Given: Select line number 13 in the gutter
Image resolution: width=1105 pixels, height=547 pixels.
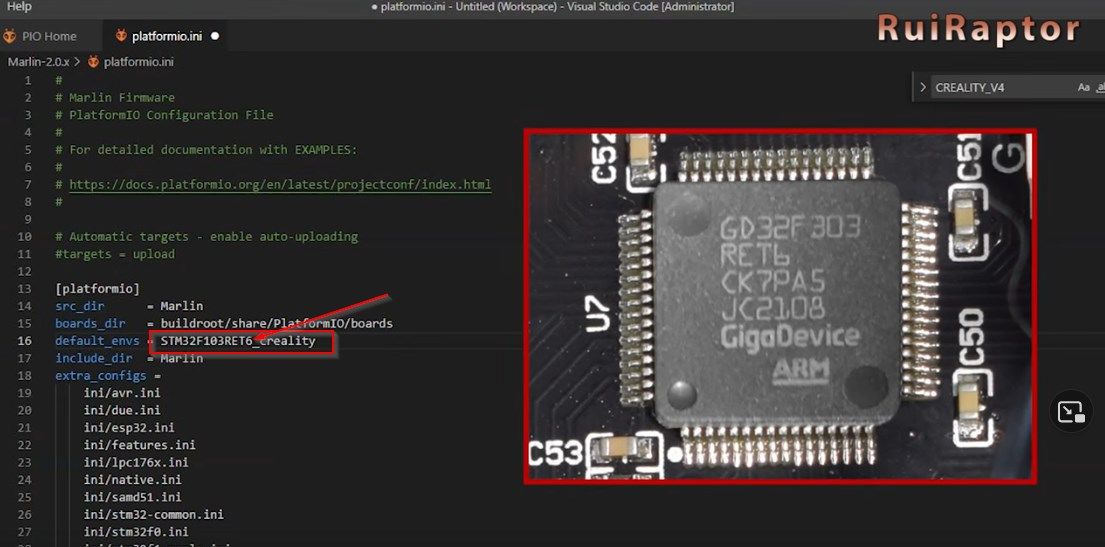Looking at the screenshot, I should click(25, 288).
